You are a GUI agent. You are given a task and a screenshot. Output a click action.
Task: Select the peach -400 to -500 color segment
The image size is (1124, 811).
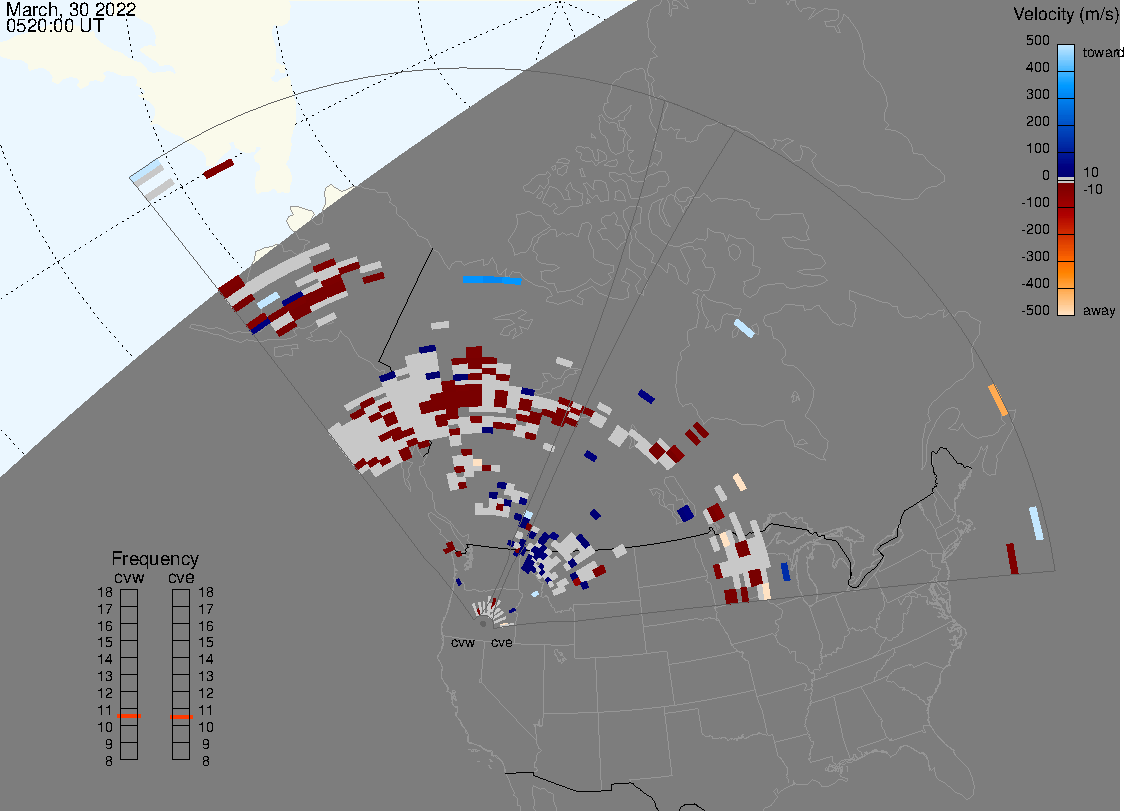(1066, 302)
